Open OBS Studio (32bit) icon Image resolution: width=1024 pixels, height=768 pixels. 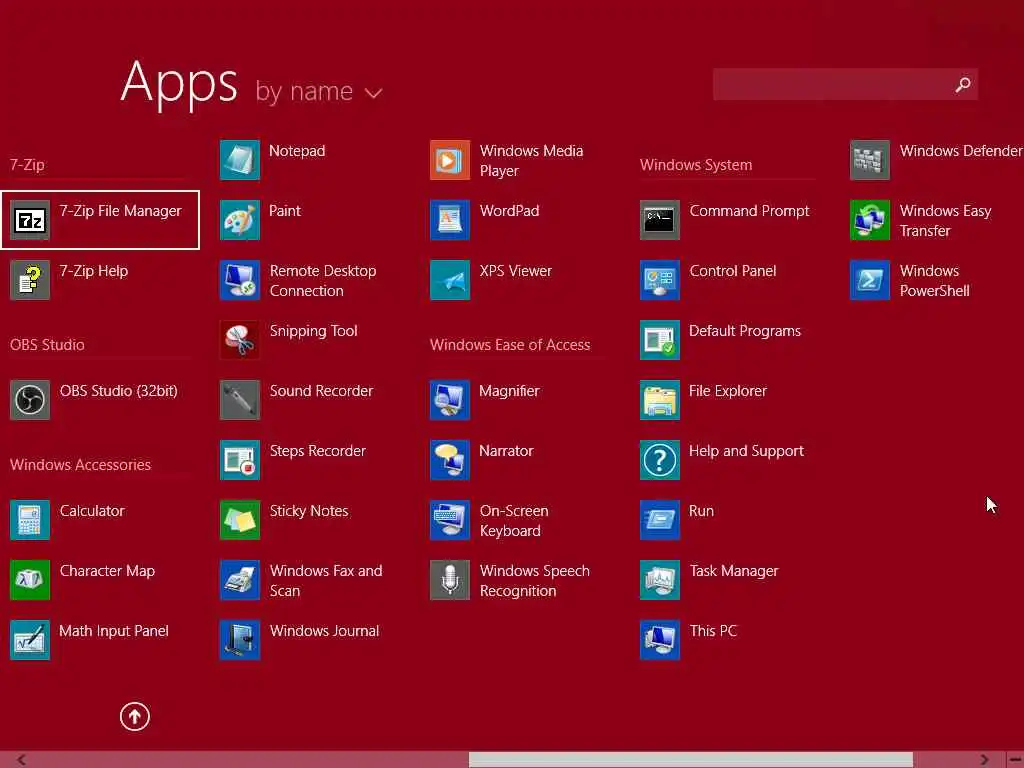(x=30, y=400)
